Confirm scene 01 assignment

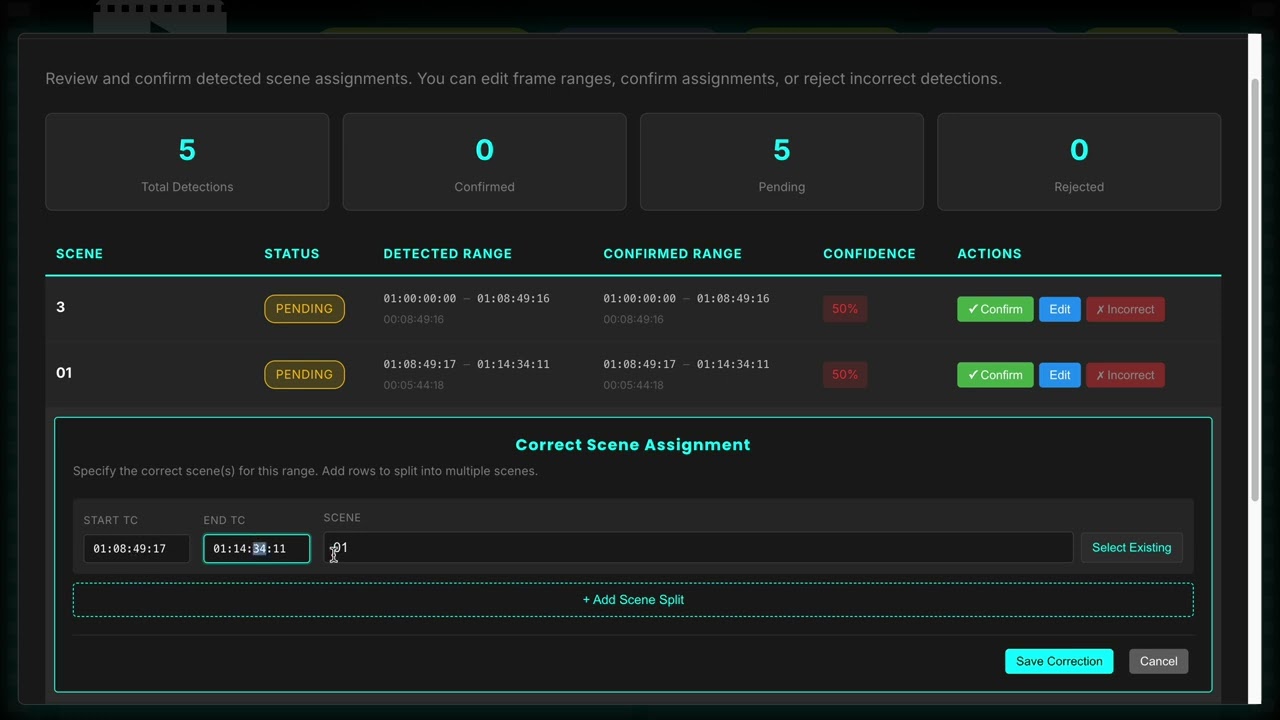click(995, 375)
